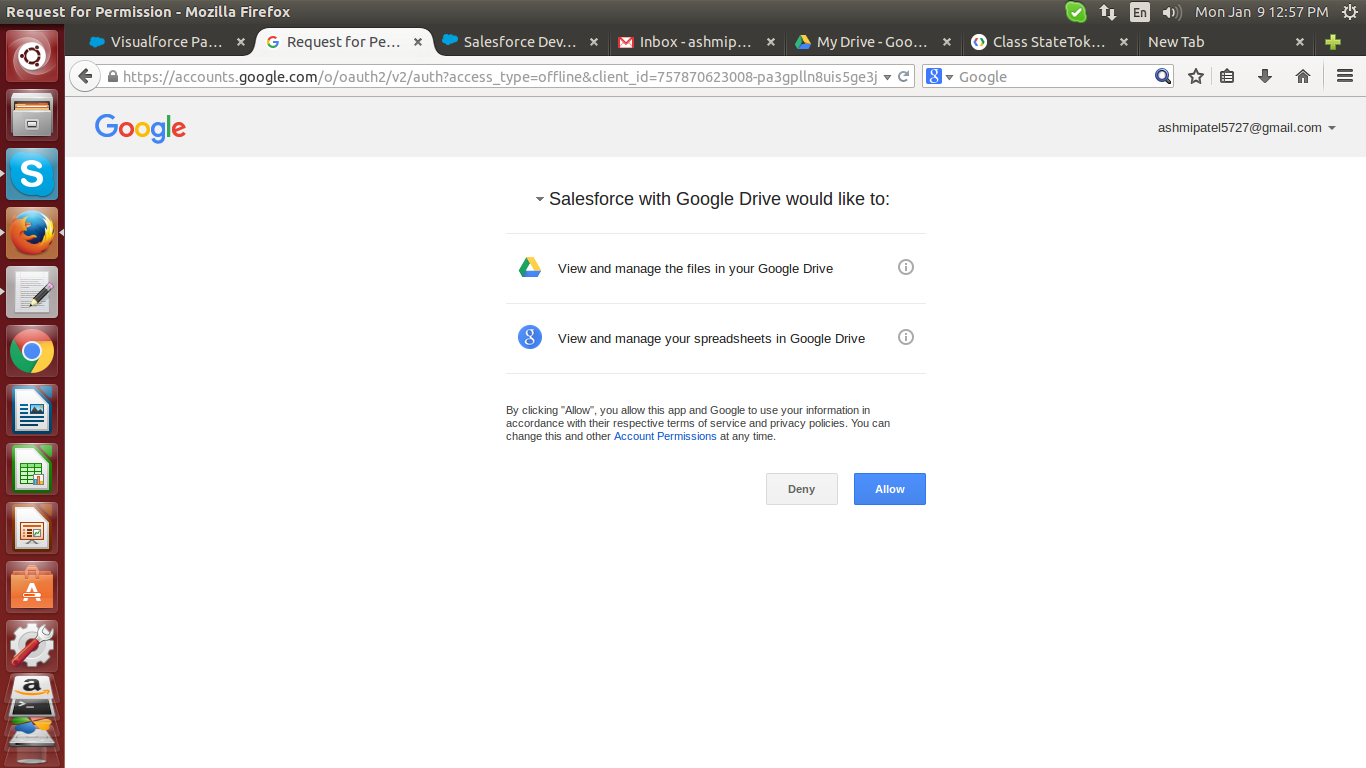Screen dimensions: 1366x768
Task: Open System Settings from the launcher
Action: (32, 646)
